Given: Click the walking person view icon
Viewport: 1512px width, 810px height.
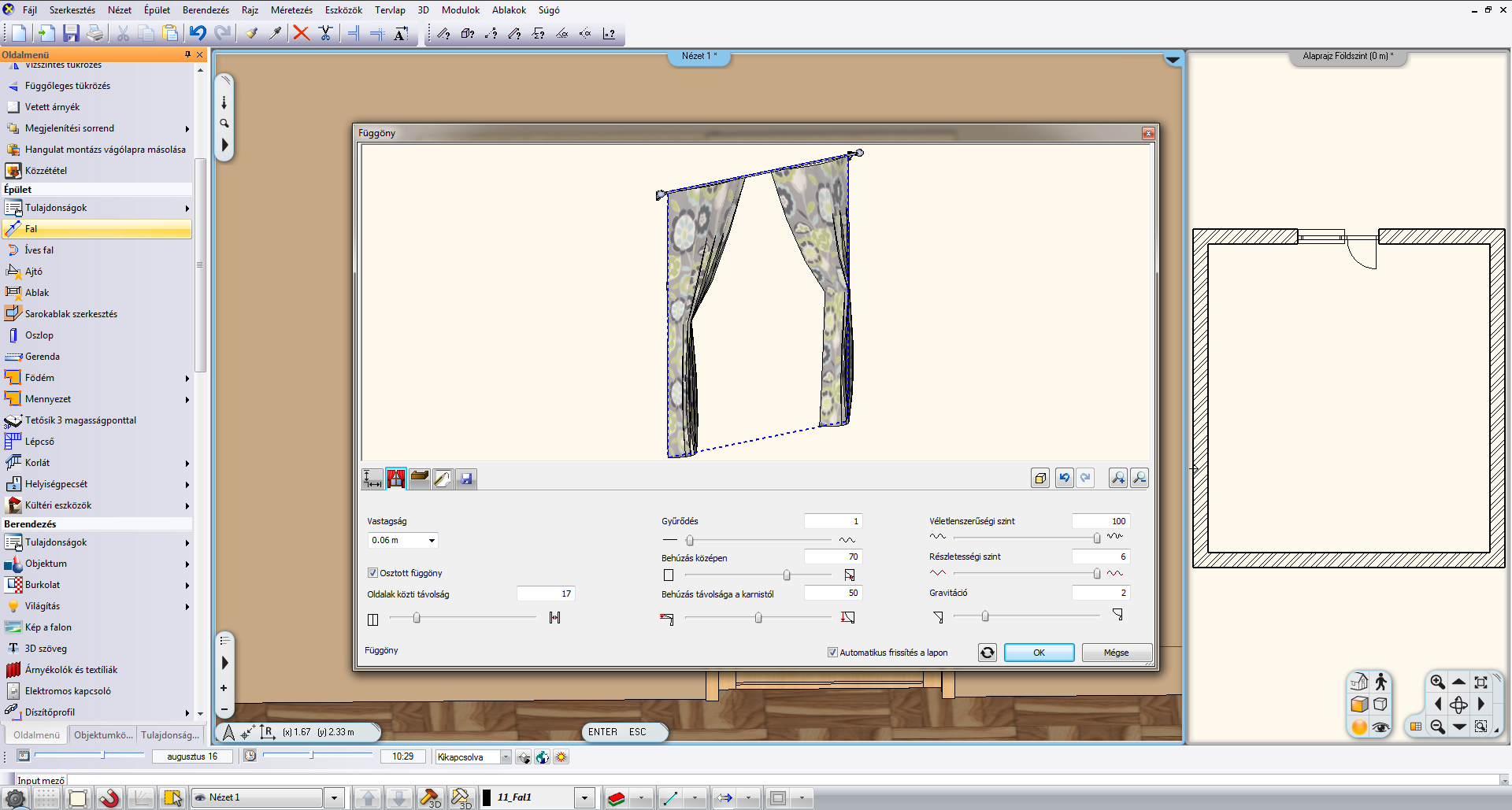Looking at the screenshot, I should point(1380,682).
